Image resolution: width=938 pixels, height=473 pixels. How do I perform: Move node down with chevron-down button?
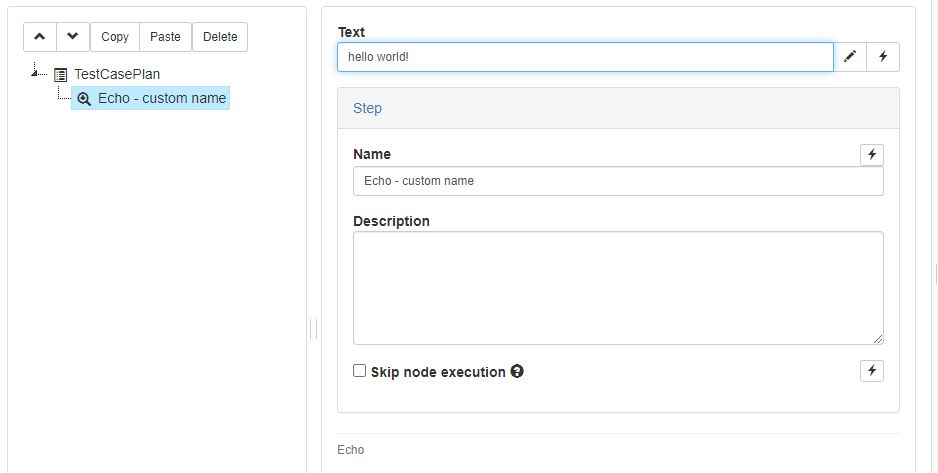click(73, 37)
